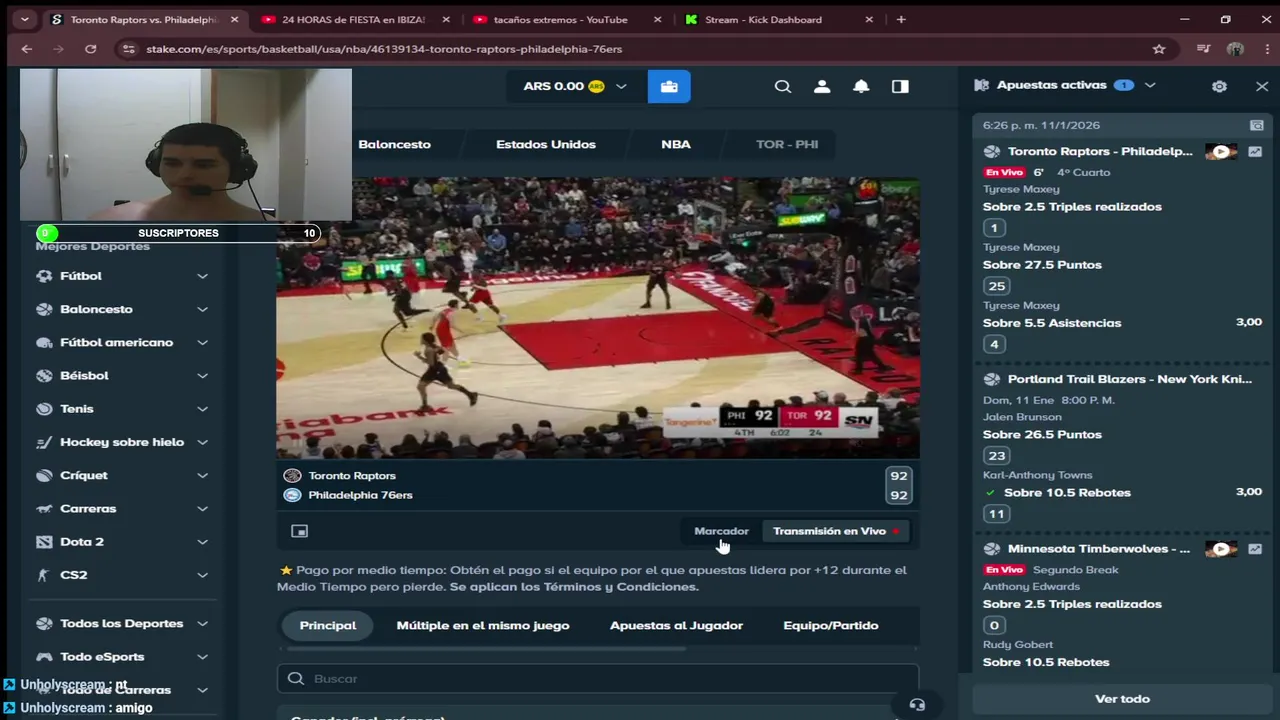The height and width of the screenshot is (720, 1280).
Task: Open the site search magnifier icon
Action: click(x=783, y=87)
